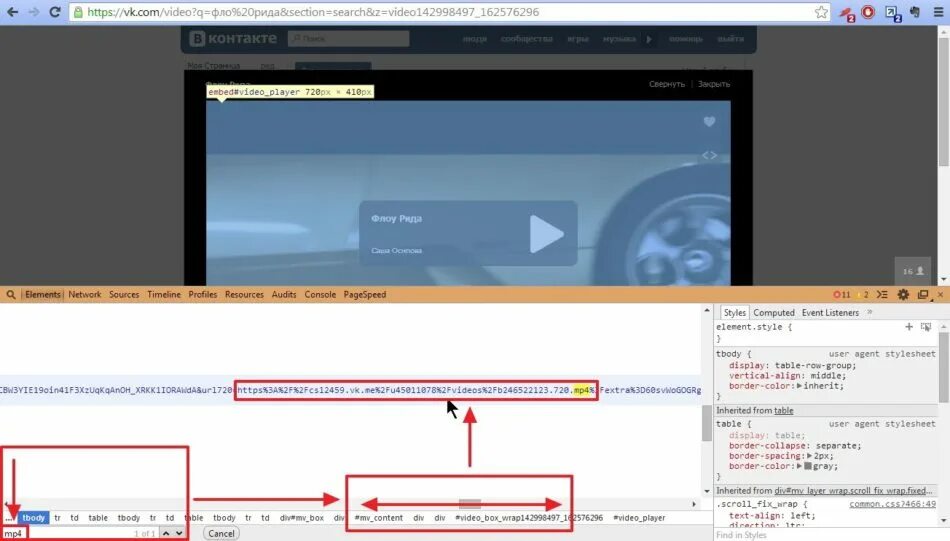Open the PageSpeed panel tab

[x=365, y=294]
